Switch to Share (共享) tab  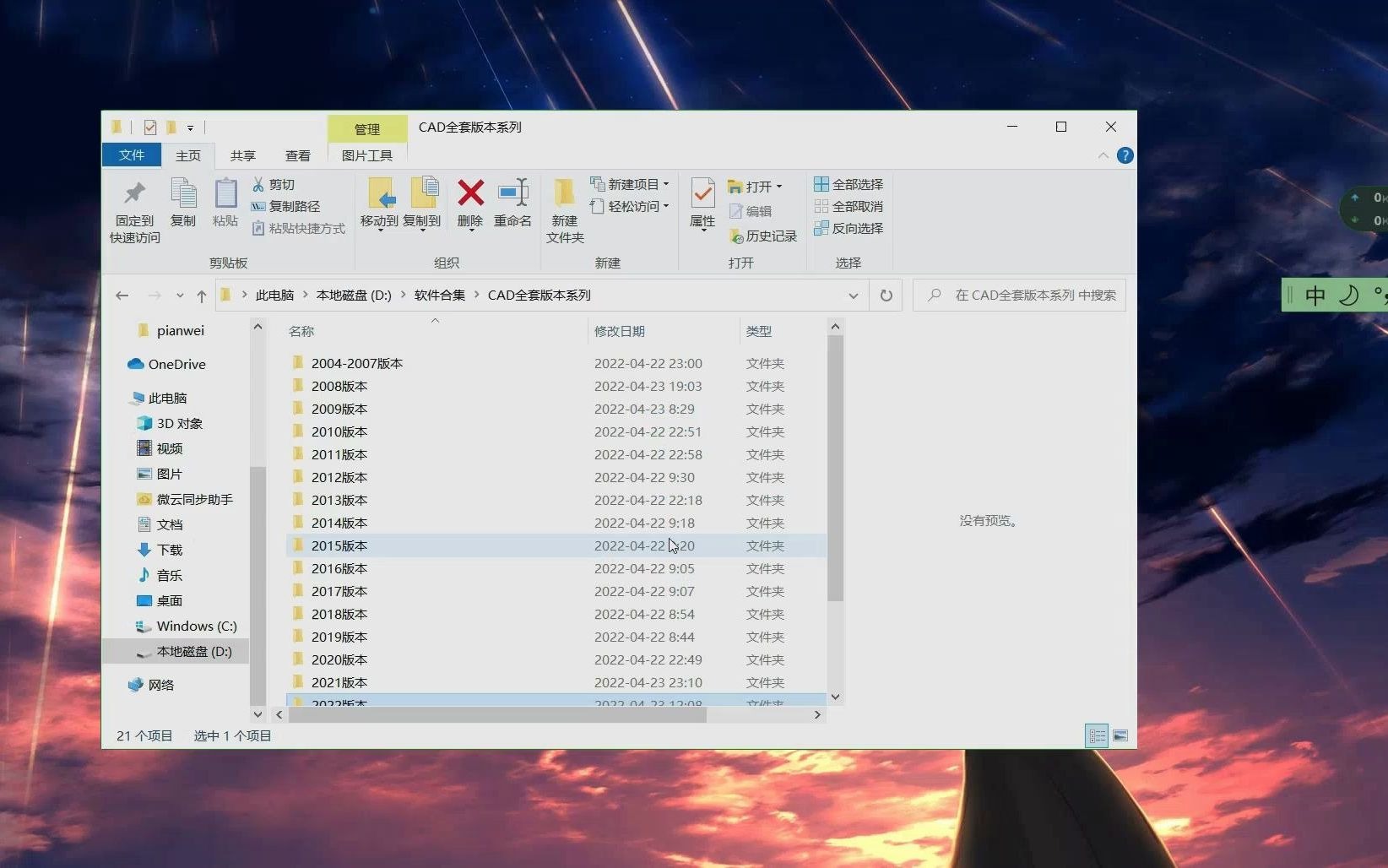(243, 155)
